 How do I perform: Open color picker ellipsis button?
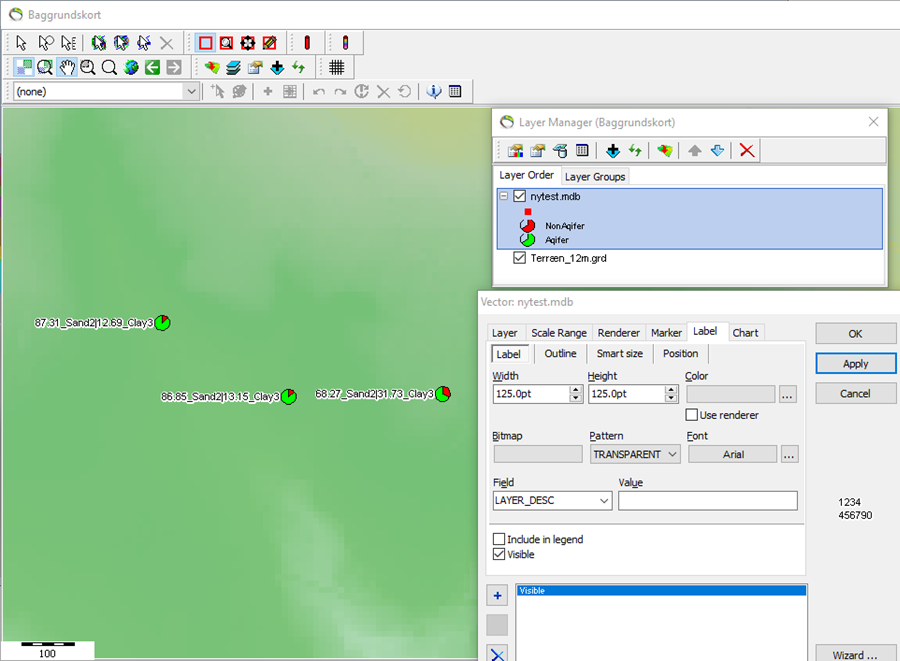pyautogui.click(x=788, y=394)
